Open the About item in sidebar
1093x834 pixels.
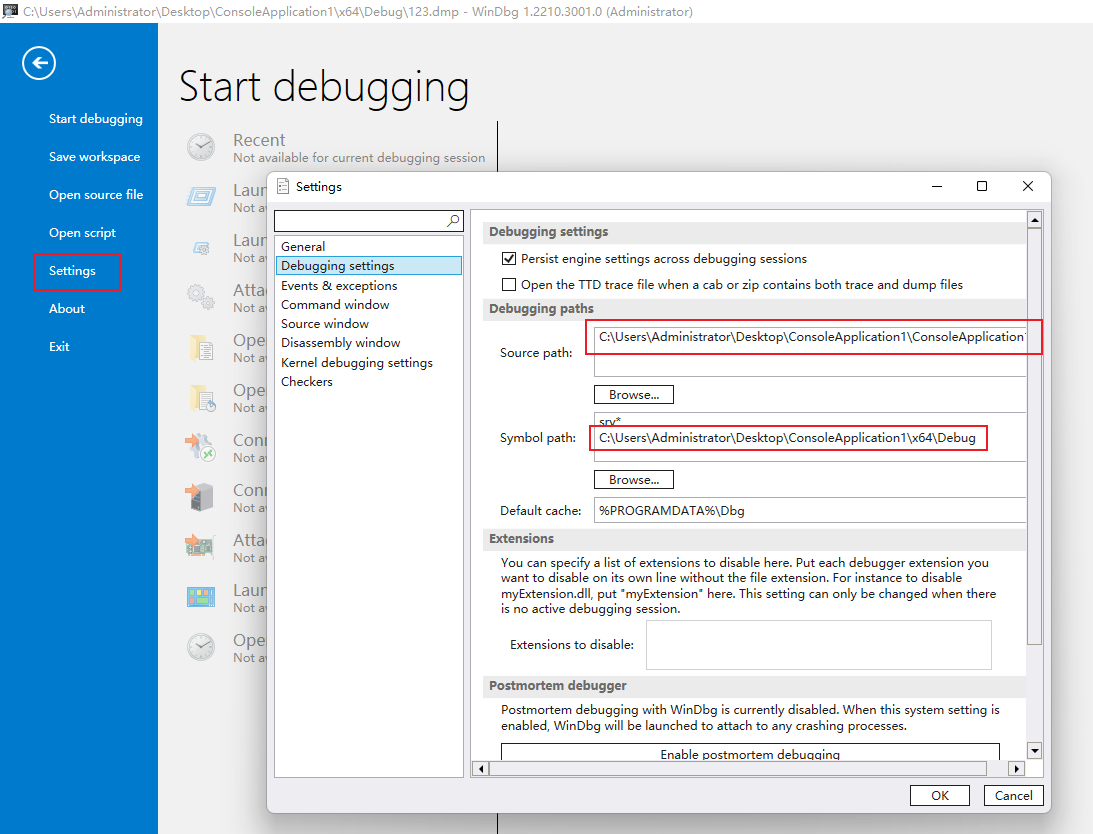67,309
